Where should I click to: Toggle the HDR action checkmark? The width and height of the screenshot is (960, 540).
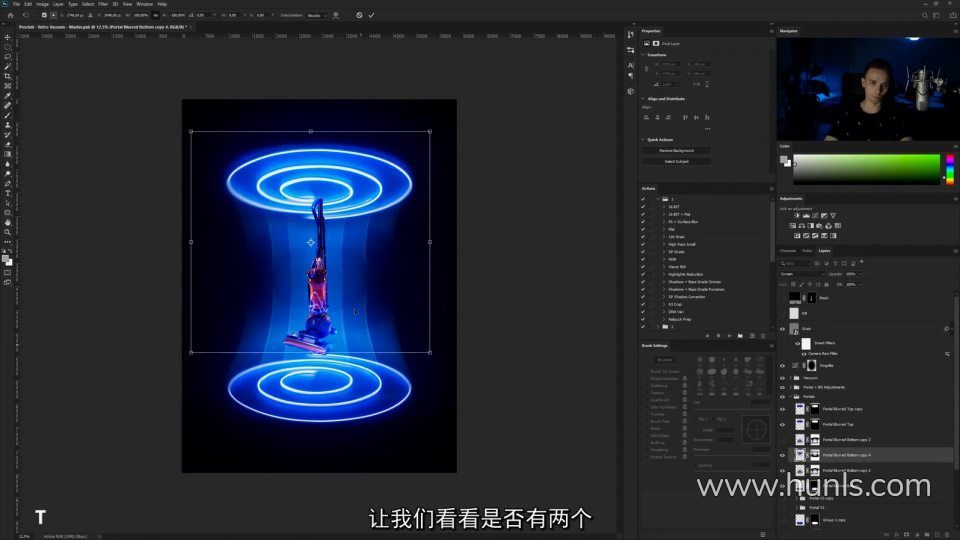pyautogui.click(x=643, y=259)
